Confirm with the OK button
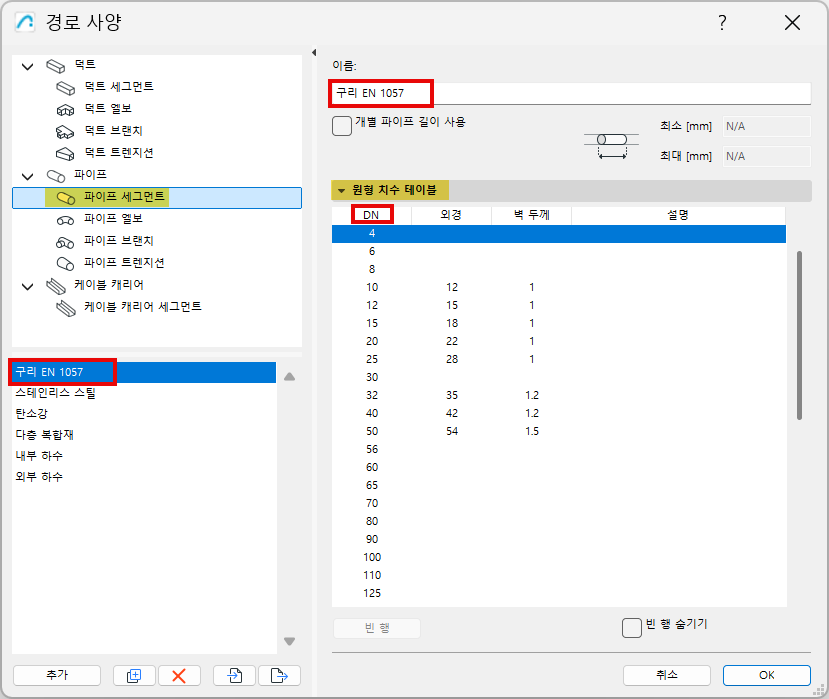 point(767,675)
